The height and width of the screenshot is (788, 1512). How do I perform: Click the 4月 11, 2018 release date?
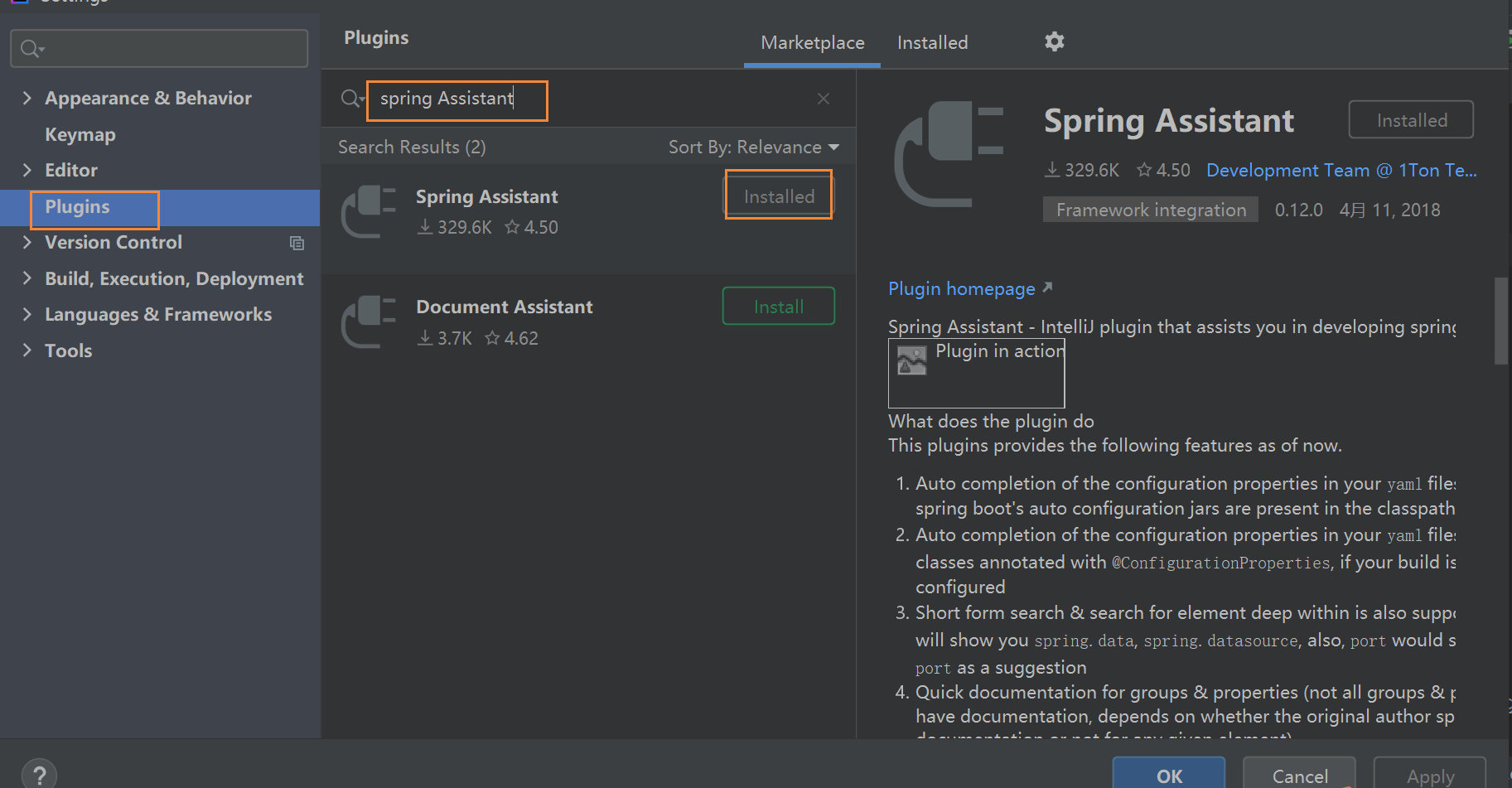pyautogui.click(x=1389, y=210)
